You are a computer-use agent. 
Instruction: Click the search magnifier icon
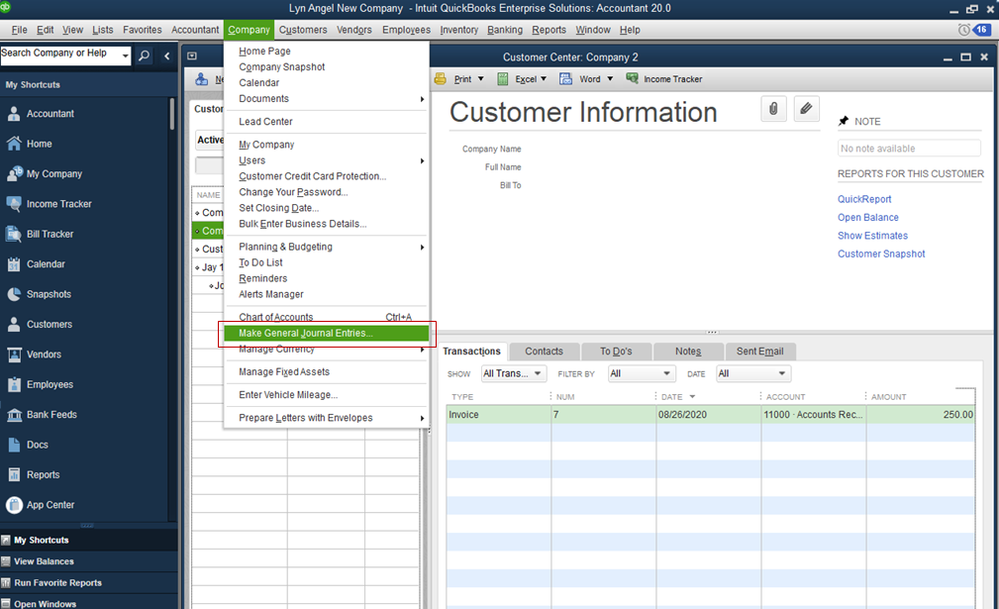click(145, 55)
